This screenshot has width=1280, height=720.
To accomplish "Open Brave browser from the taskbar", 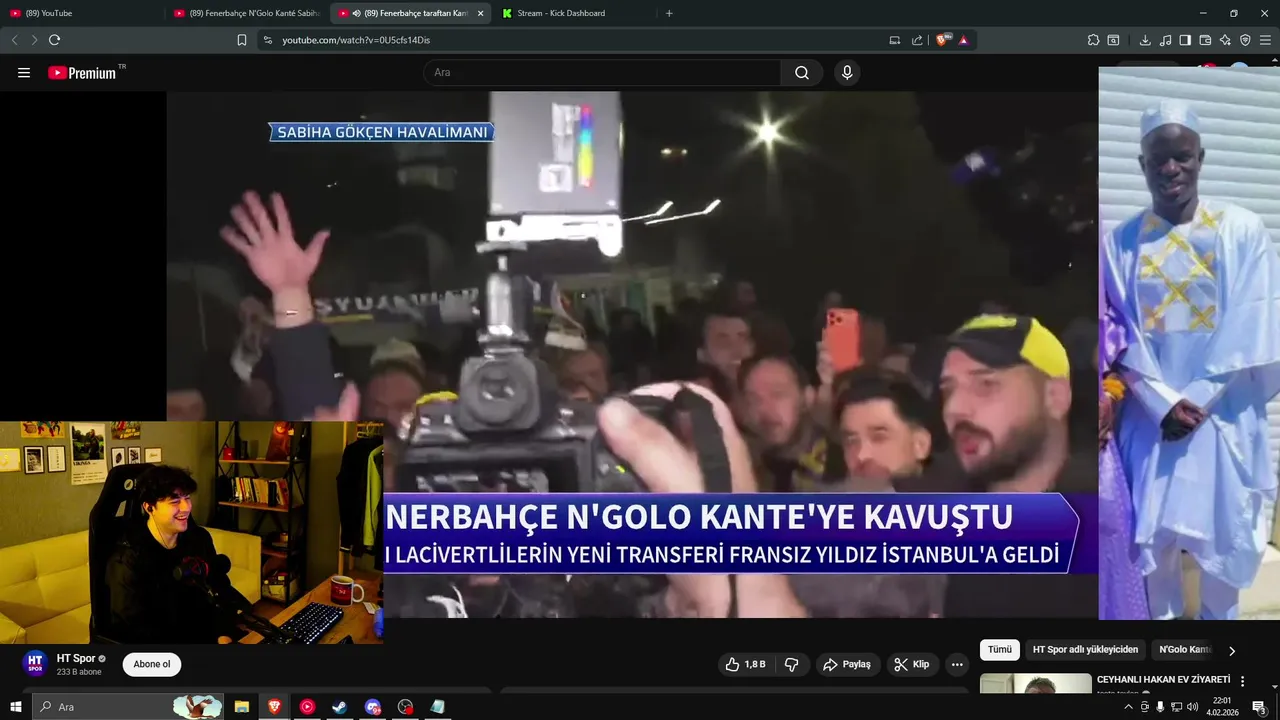I will (x=274, y=707).
